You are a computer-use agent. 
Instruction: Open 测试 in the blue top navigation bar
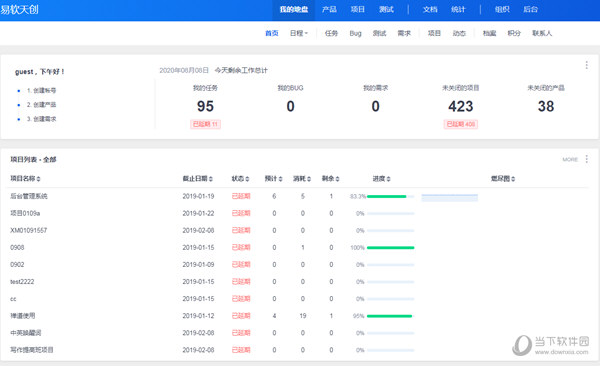(x=386, y=10)
